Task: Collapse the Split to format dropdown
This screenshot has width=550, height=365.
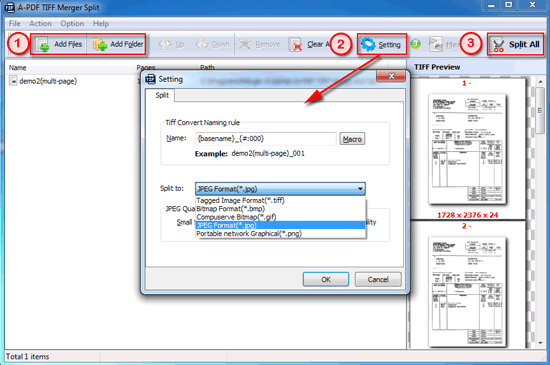Action: click(360, 189)
